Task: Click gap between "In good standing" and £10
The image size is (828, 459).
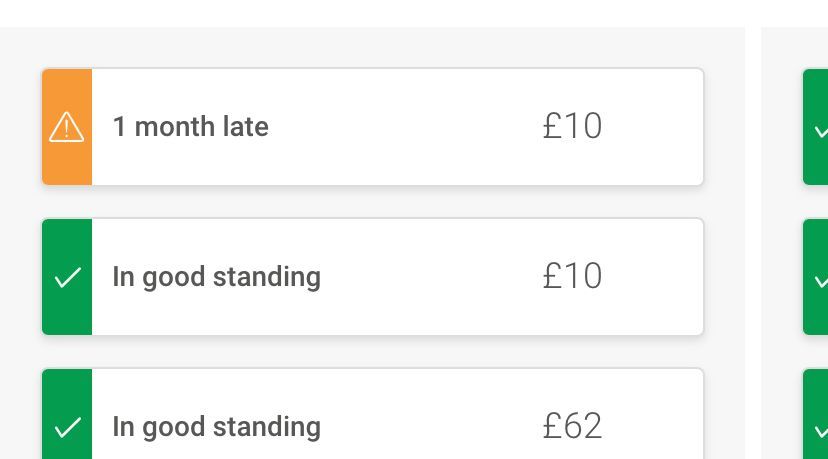Action: click(431, 277)
